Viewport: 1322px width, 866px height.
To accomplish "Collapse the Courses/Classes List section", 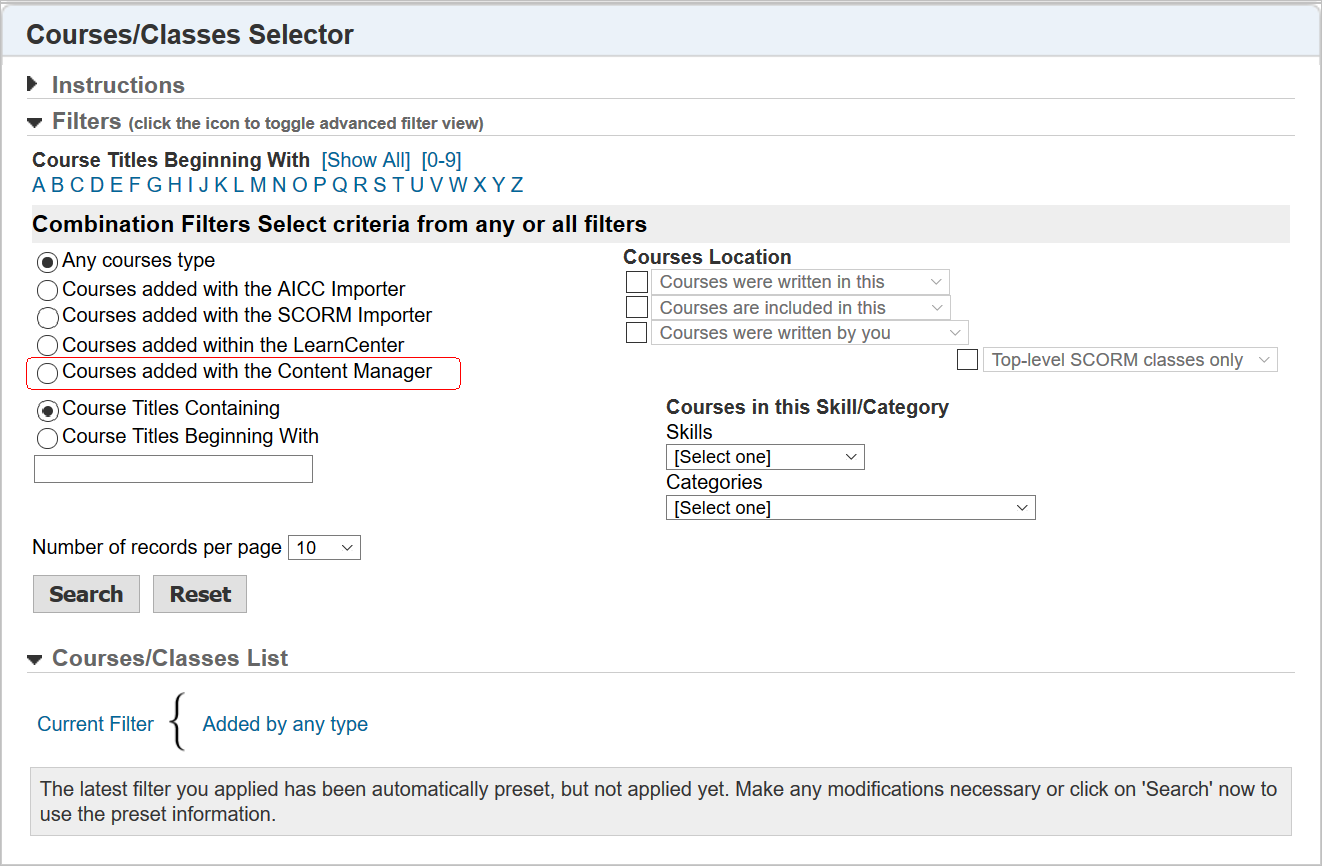I will coord(34,659).
